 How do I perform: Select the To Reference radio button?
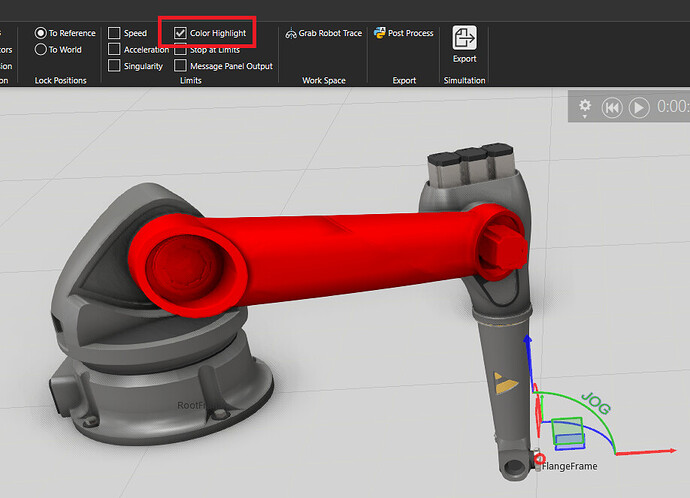41,33
